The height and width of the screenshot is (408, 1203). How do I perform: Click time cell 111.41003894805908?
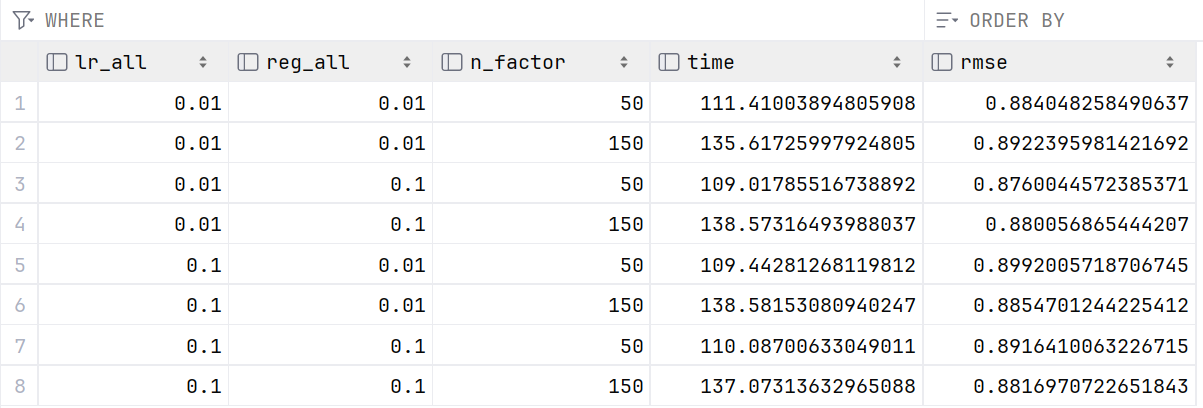click(x=787, y=103)
